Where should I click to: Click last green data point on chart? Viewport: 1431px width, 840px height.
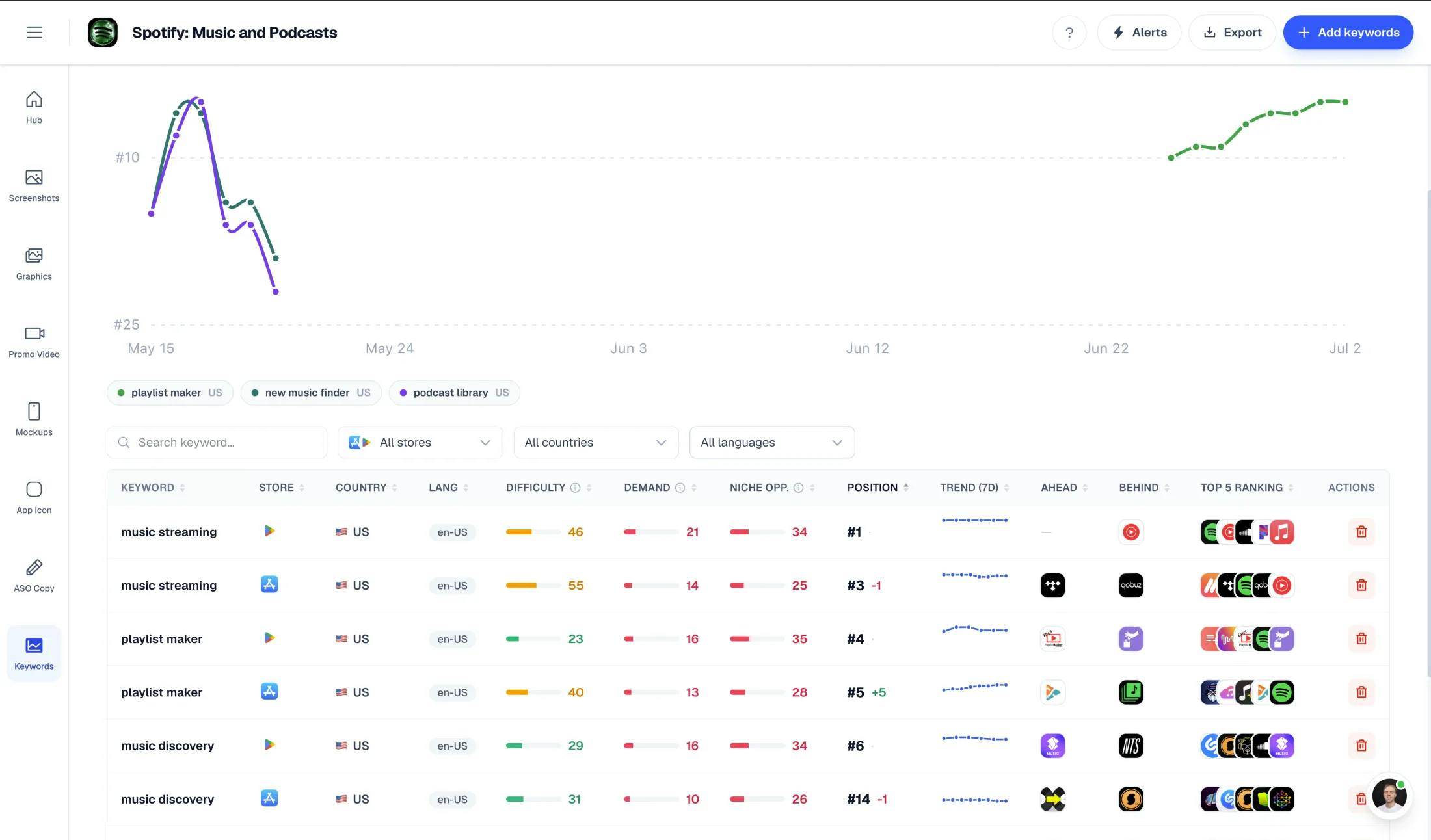click(x=1345, y=102)
